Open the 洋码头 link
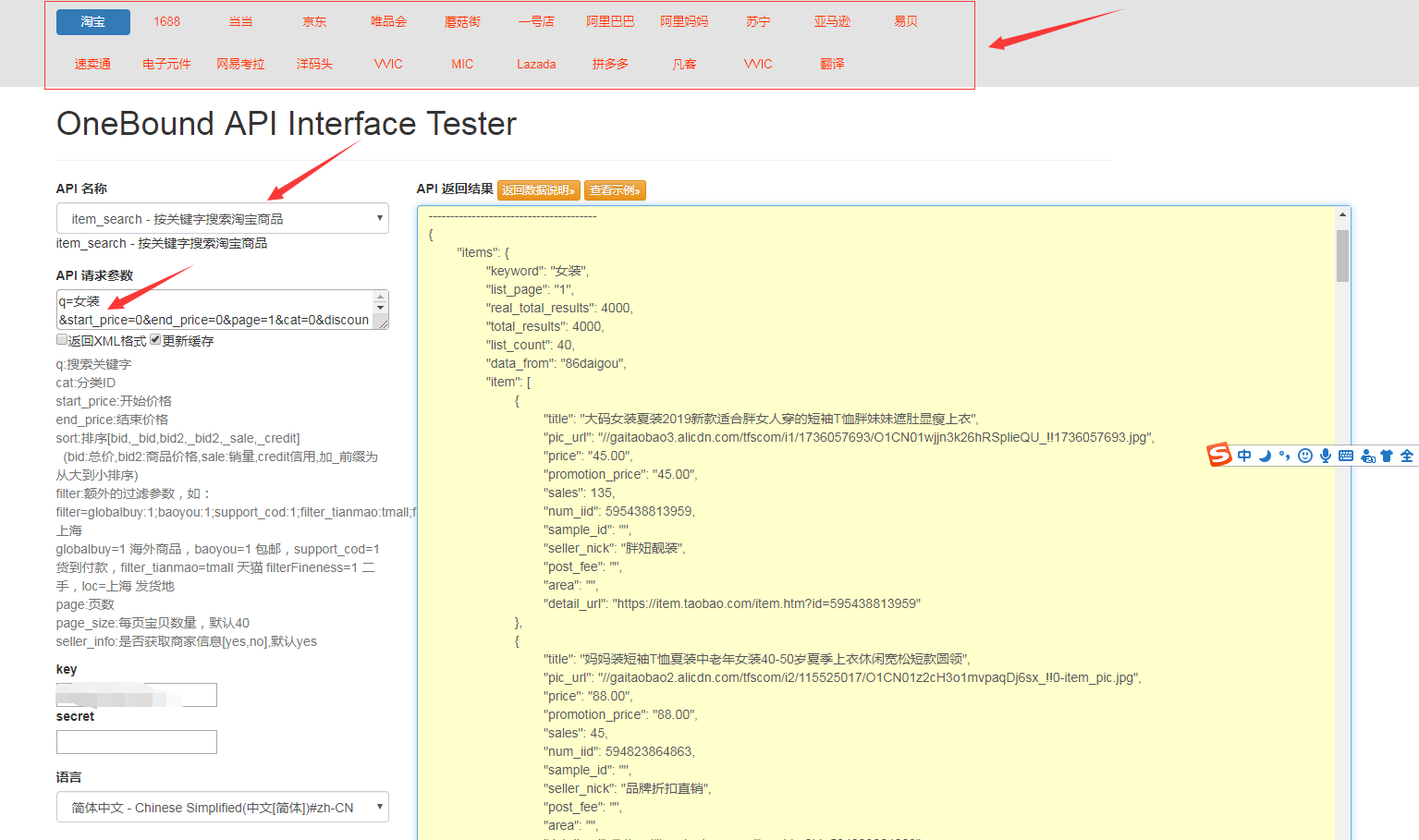The image size is (1419, 840). coord(315,64)
